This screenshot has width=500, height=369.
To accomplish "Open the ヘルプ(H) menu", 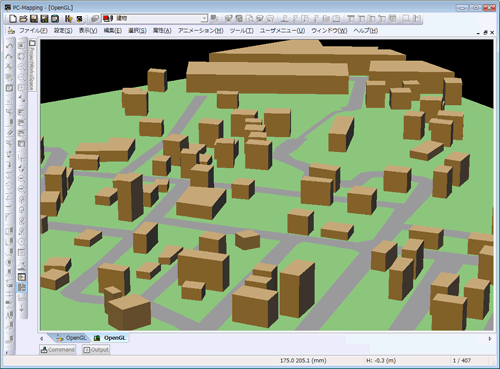I will tap(365, 31).
